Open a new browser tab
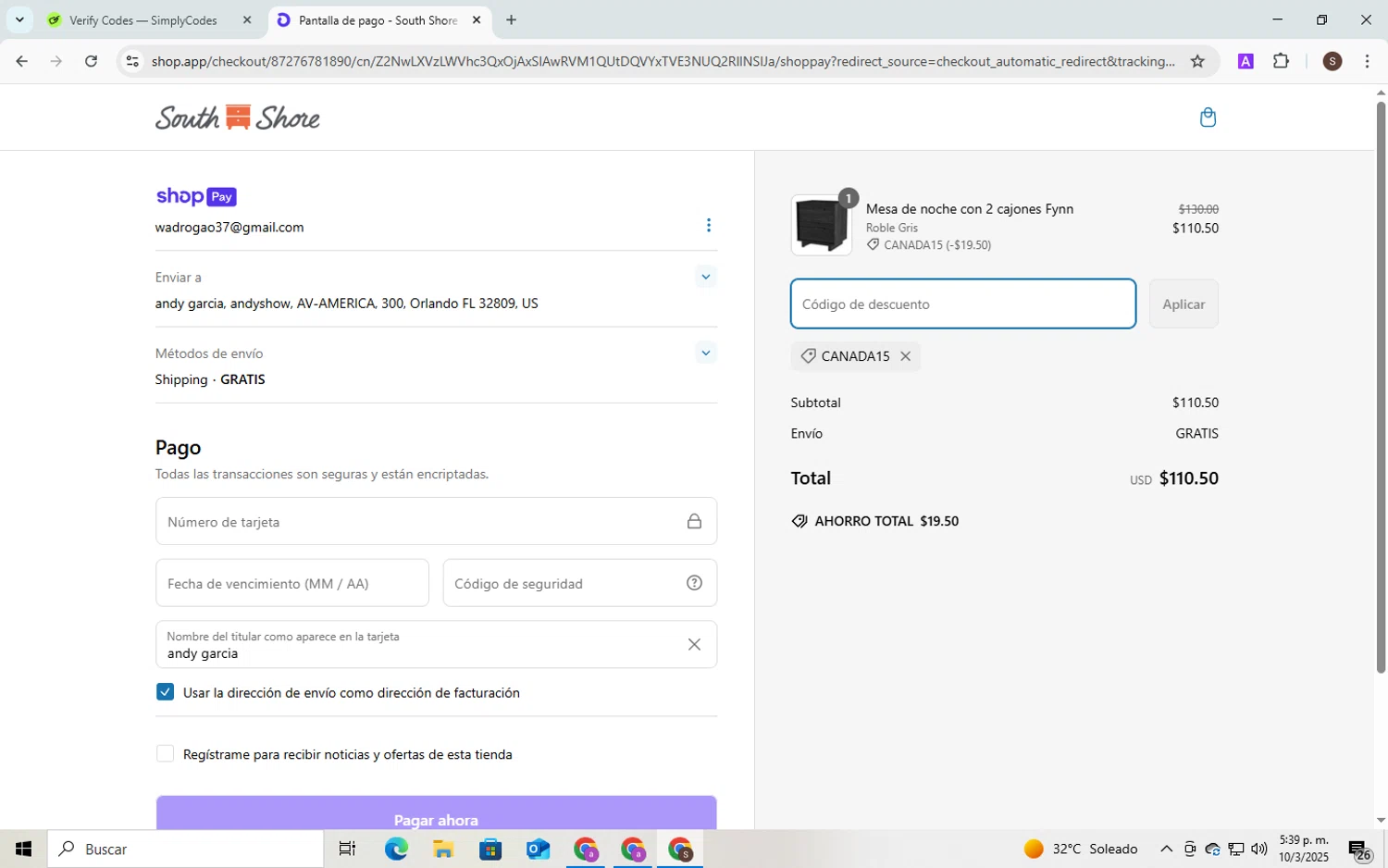 512,20
